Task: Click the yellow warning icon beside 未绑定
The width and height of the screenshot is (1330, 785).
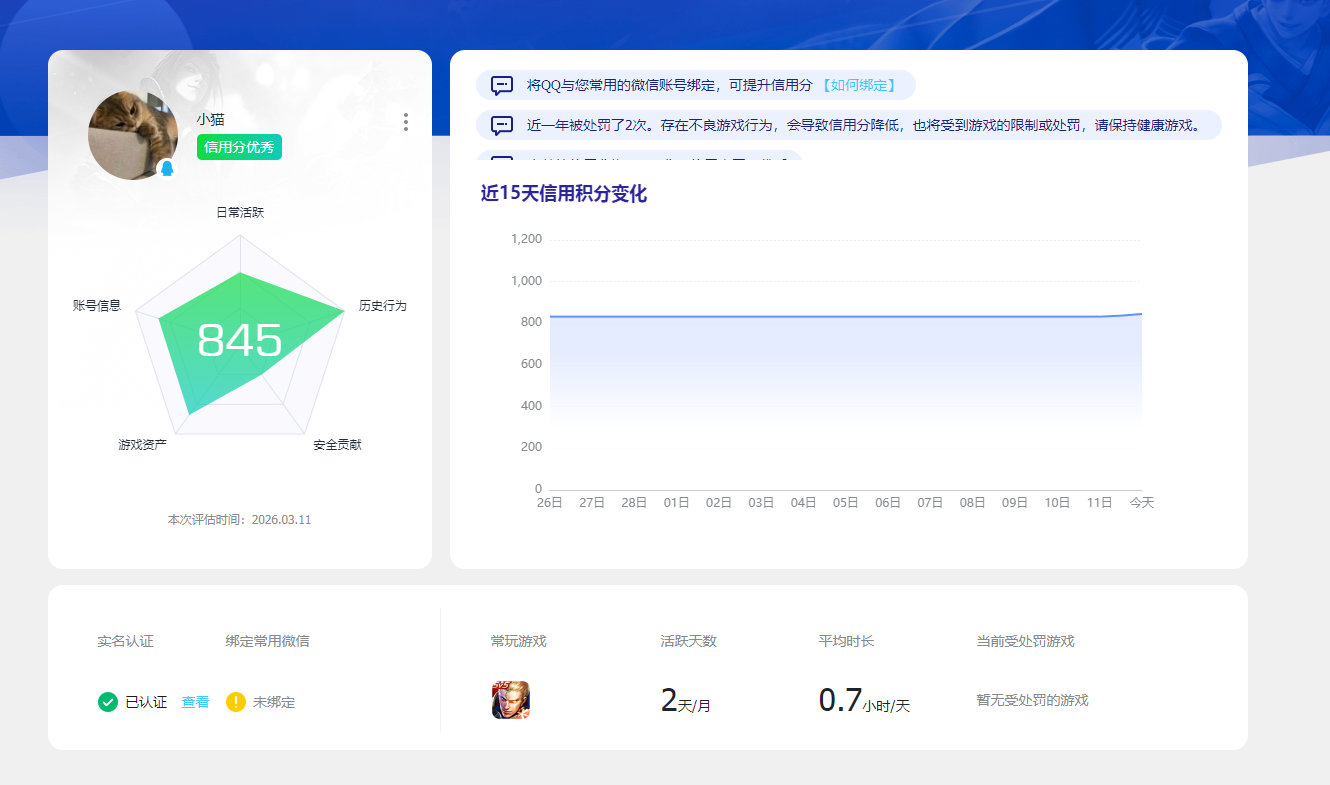Action: click(234, 702)
